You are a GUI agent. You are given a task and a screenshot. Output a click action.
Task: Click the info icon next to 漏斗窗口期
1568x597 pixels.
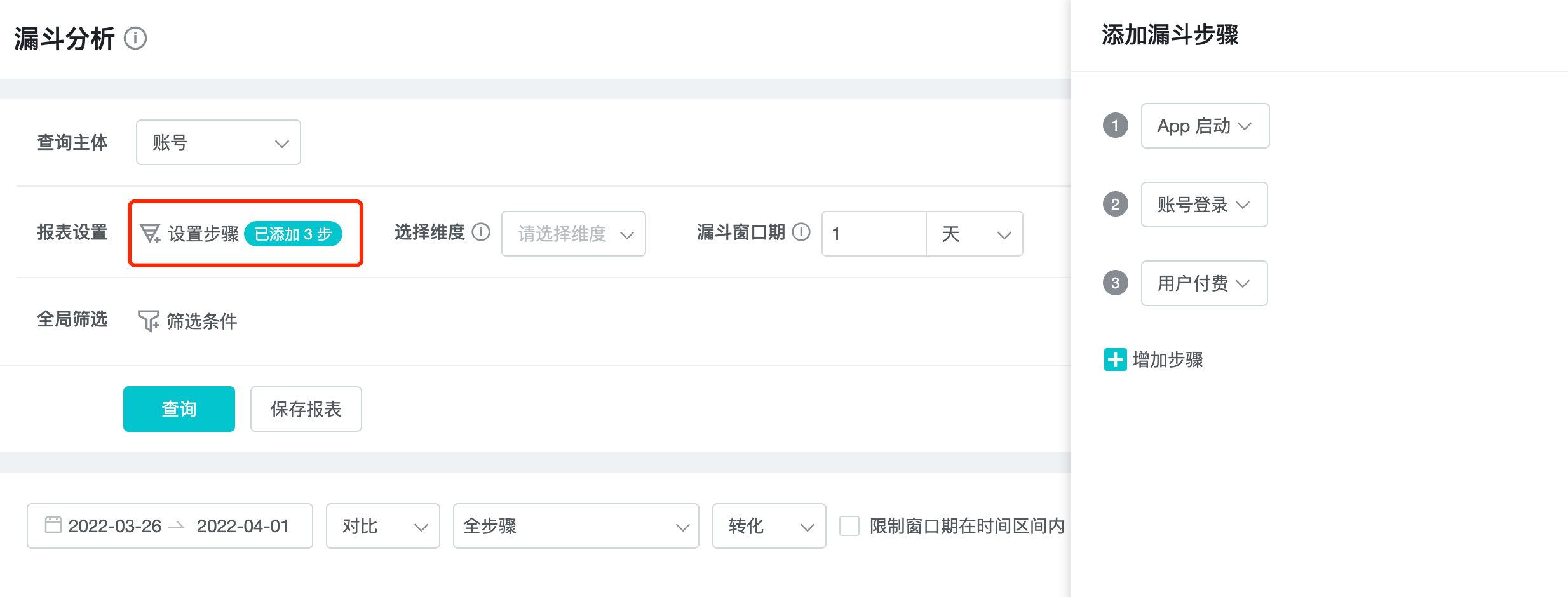[801, 232]
